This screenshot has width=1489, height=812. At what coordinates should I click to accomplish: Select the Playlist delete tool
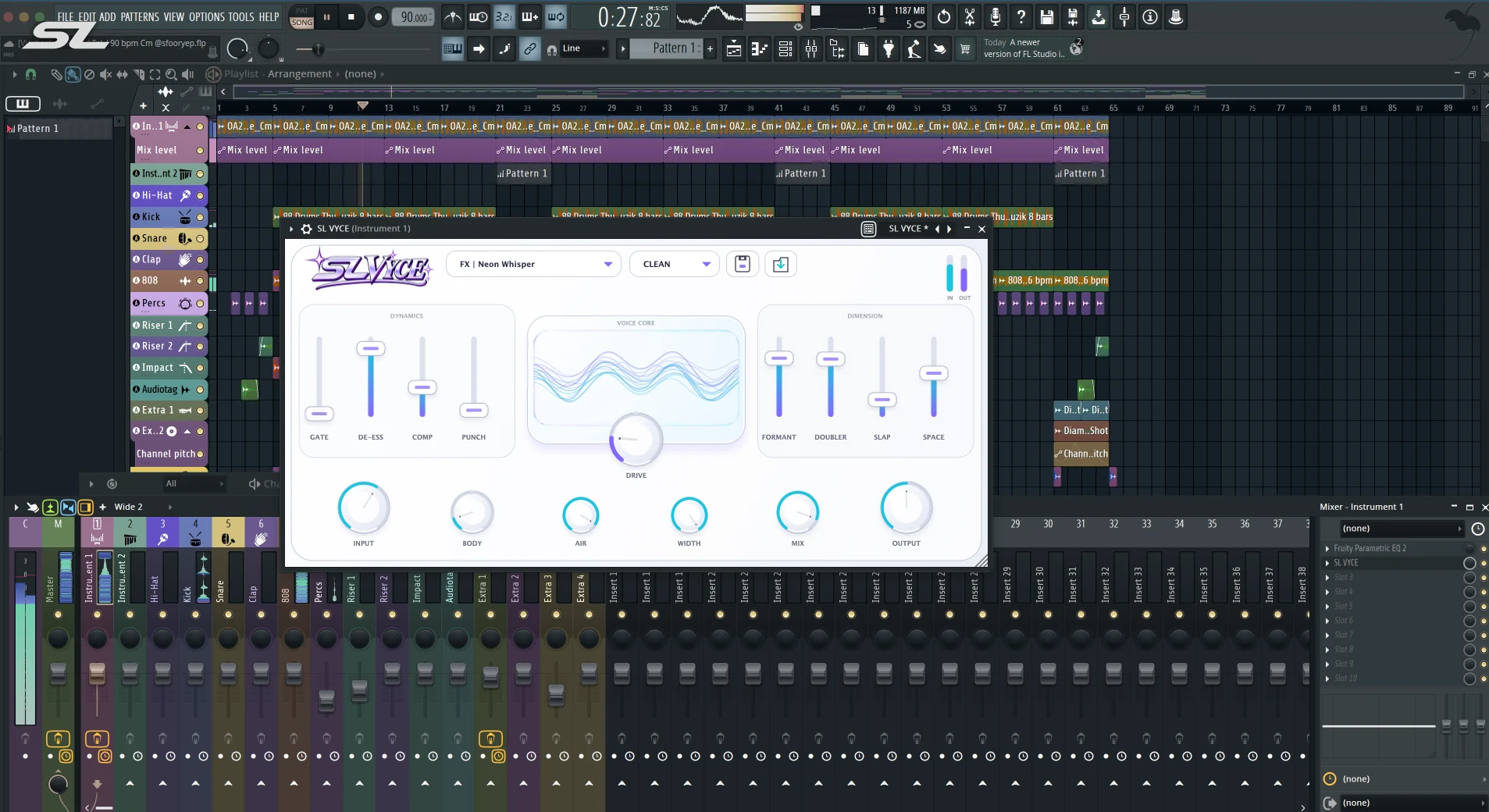pos(89,74)
